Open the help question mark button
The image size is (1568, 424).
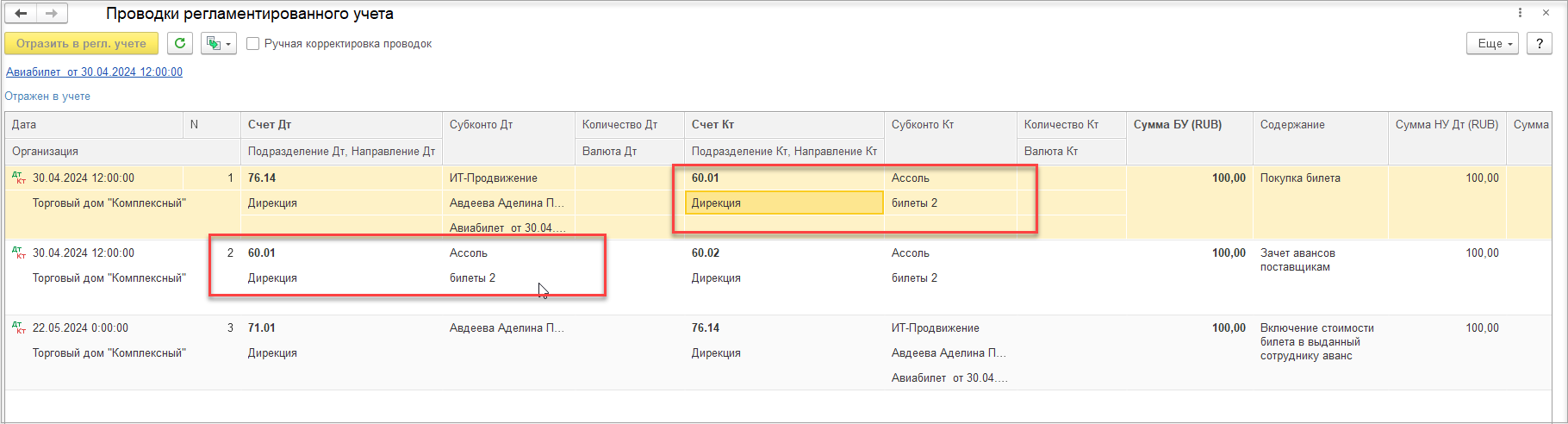pyautogui.click(x=1539, y=43)
